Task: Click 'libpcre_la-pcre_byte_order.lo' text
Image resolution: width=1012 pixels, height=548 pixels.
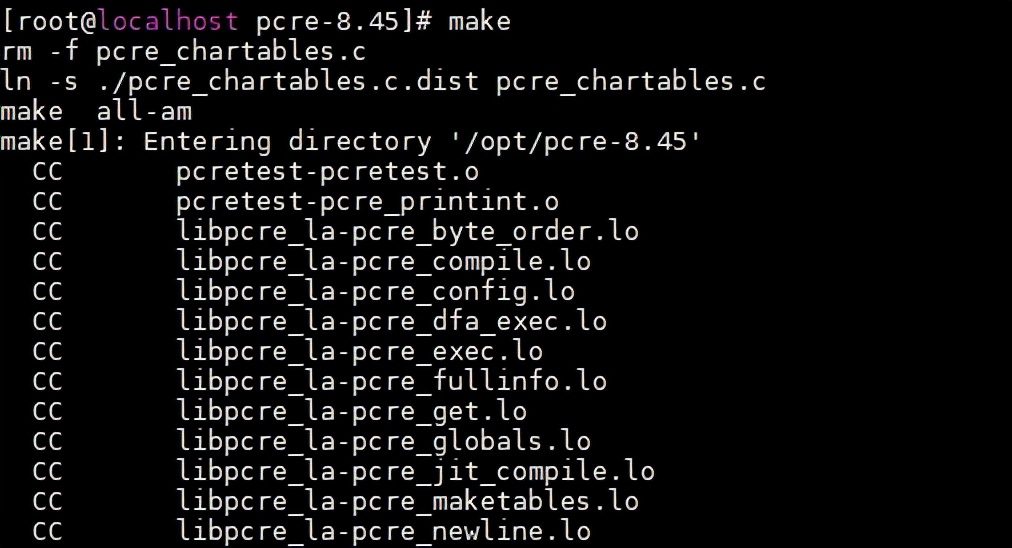Action: point(407,232)
